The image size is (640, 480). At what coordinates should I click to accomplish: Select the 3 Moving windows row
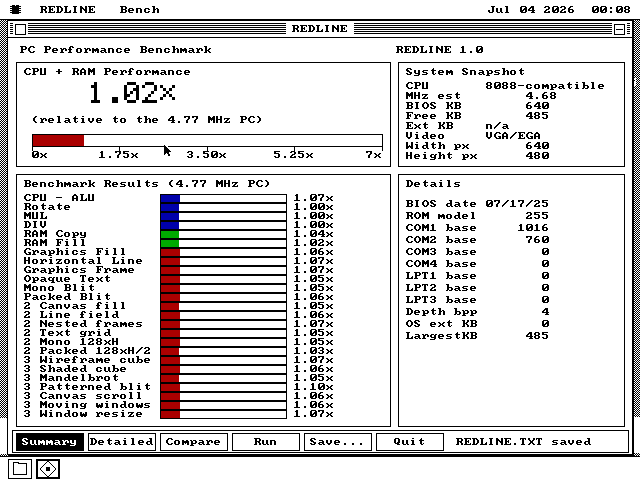tap(87, 405)
